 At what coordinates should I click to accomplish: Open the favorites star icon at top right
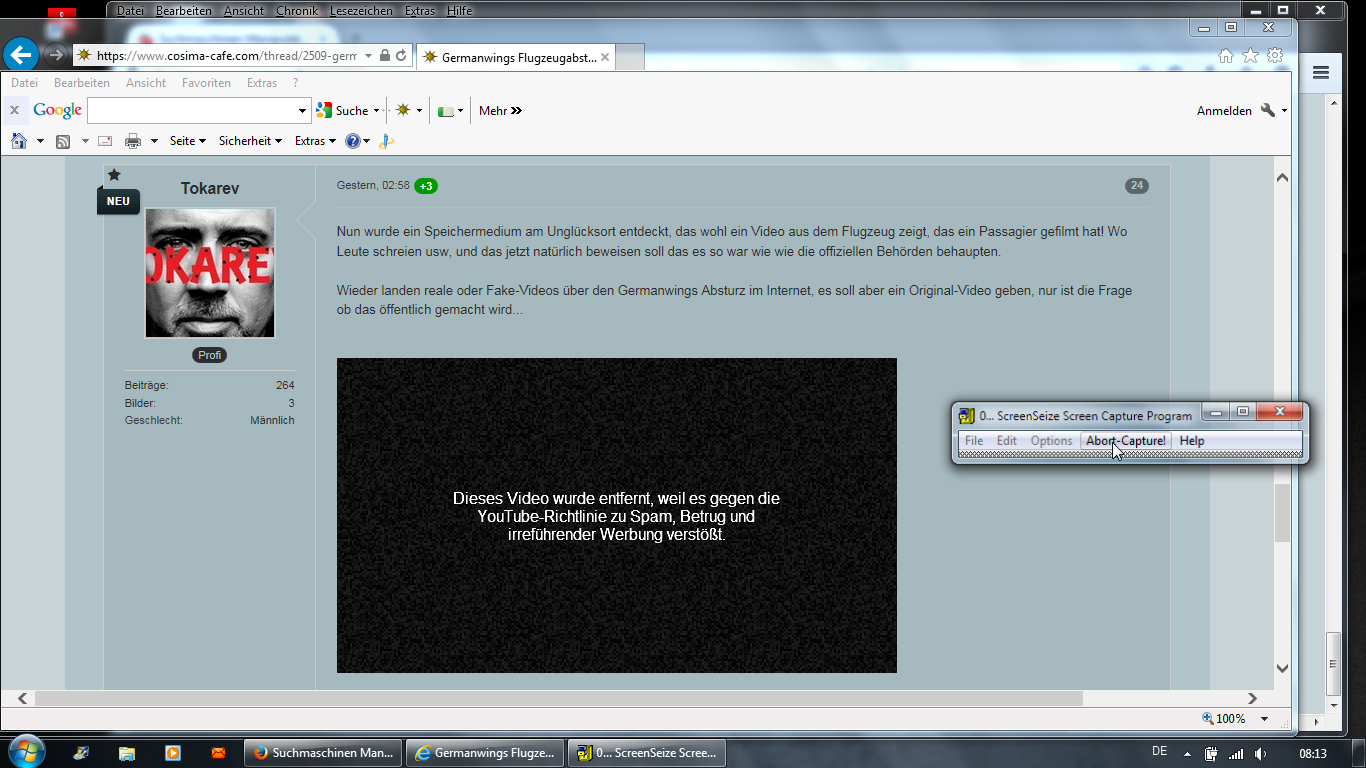(1250, 56)
